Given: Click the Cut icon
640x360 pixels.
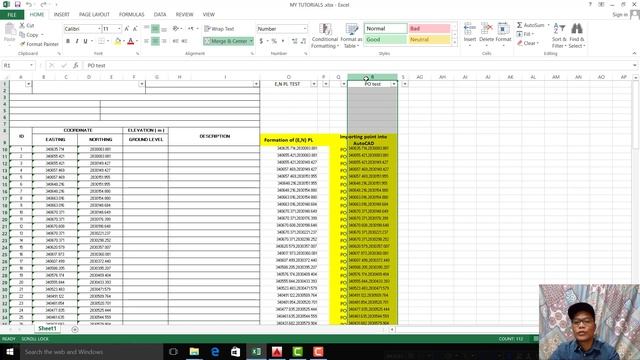Looking at the screenshot, I should point(22,25).
